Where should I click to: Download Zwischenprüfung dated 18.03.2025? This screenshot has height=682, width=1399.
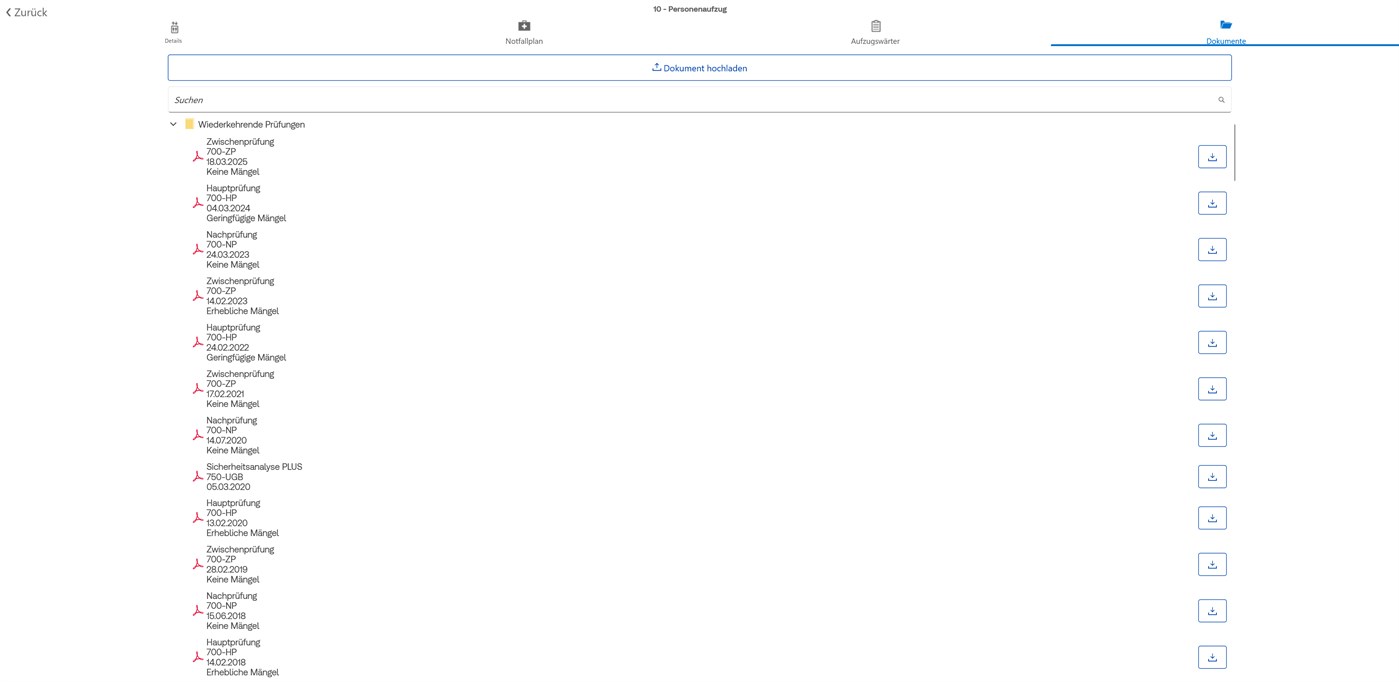(x=1212, y=157)
